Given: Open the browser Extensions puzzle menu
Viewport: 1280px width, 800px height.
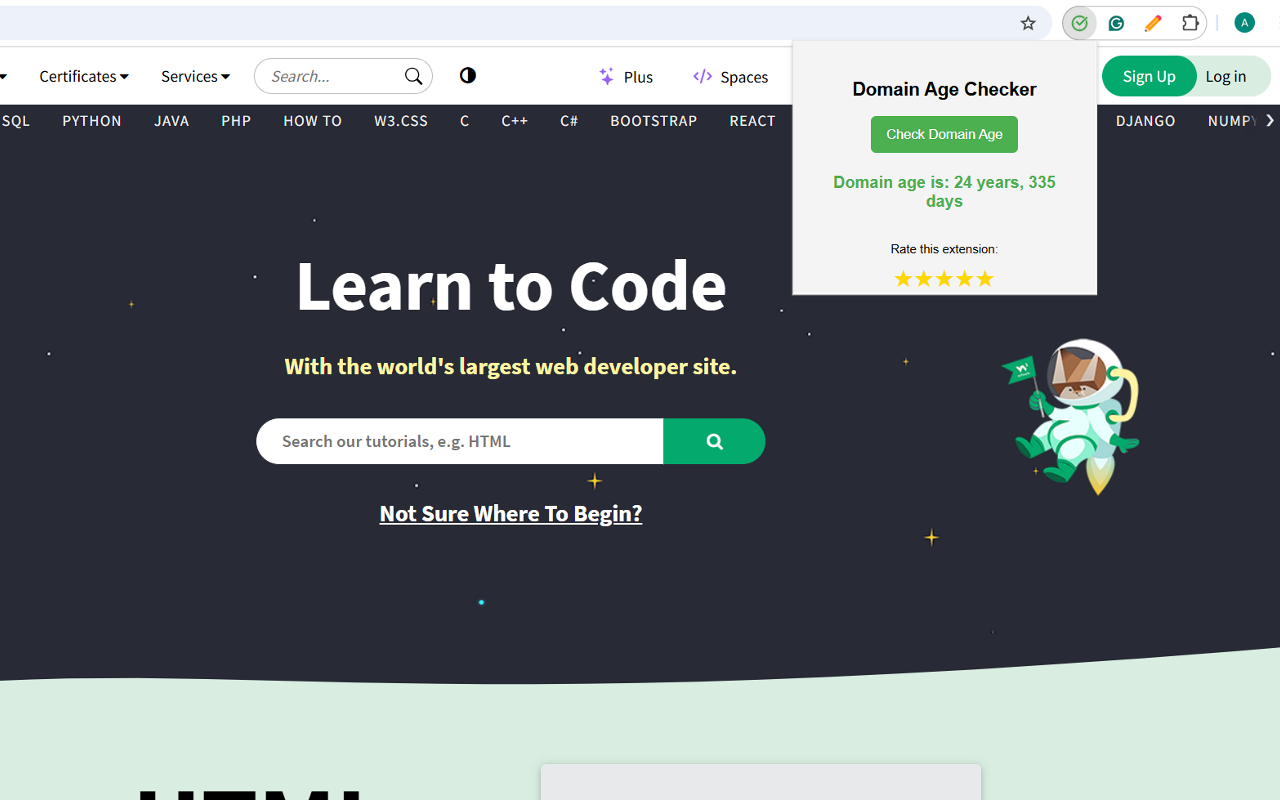Looking at the screenshot, I should click(1189, 22).
